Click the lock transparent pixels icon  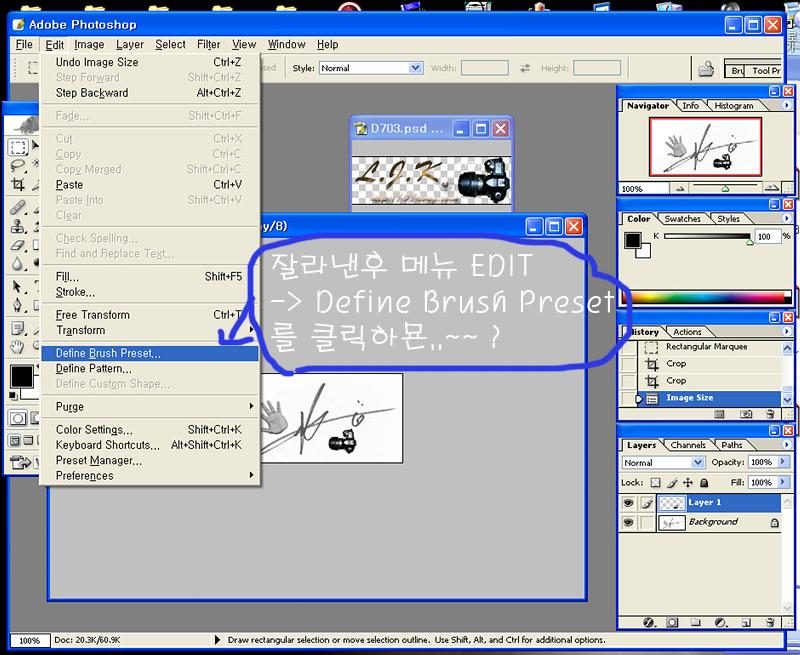(656, 482)
